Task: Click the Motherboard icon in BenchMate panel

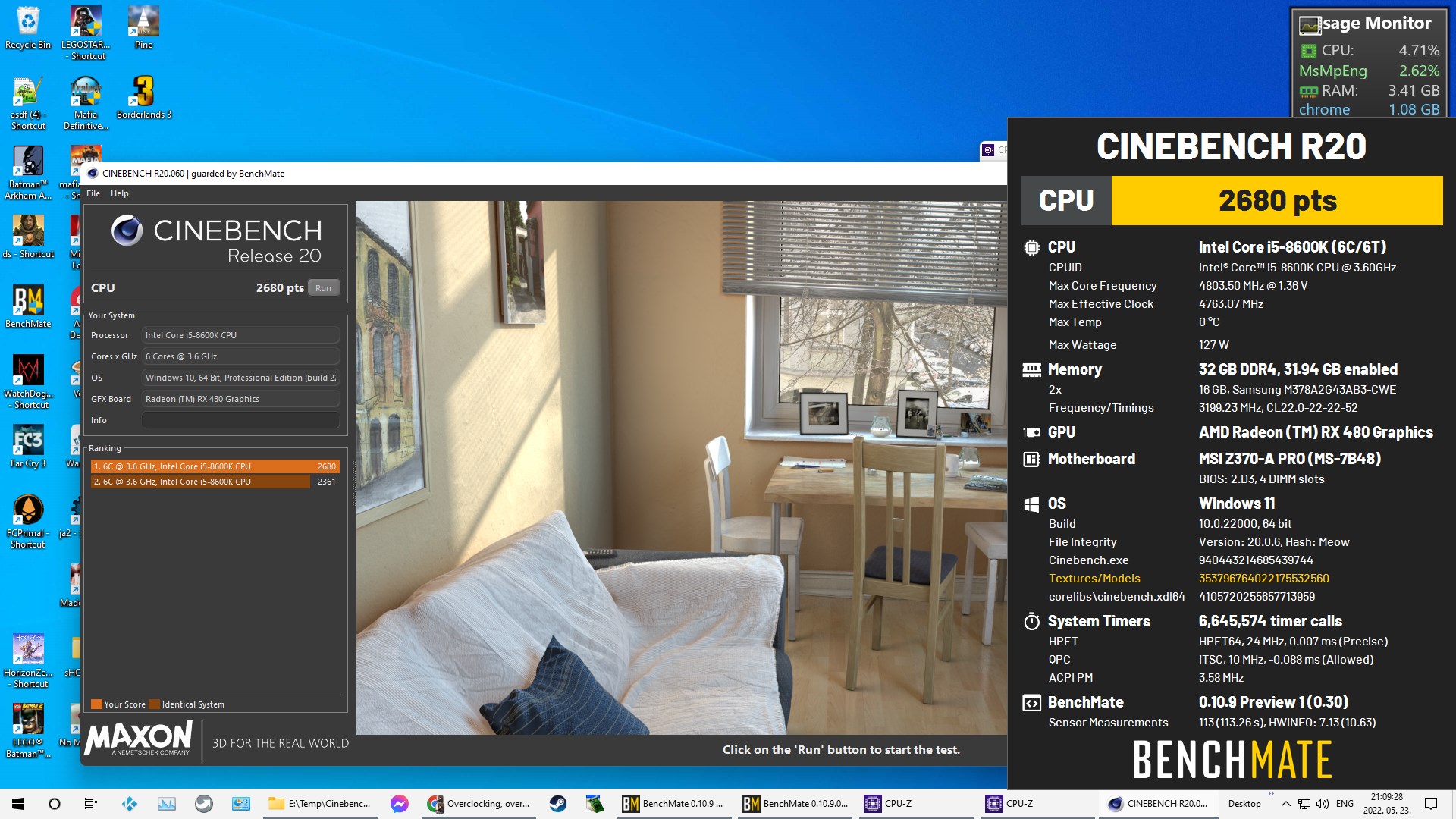Action: pos(1031,460)
